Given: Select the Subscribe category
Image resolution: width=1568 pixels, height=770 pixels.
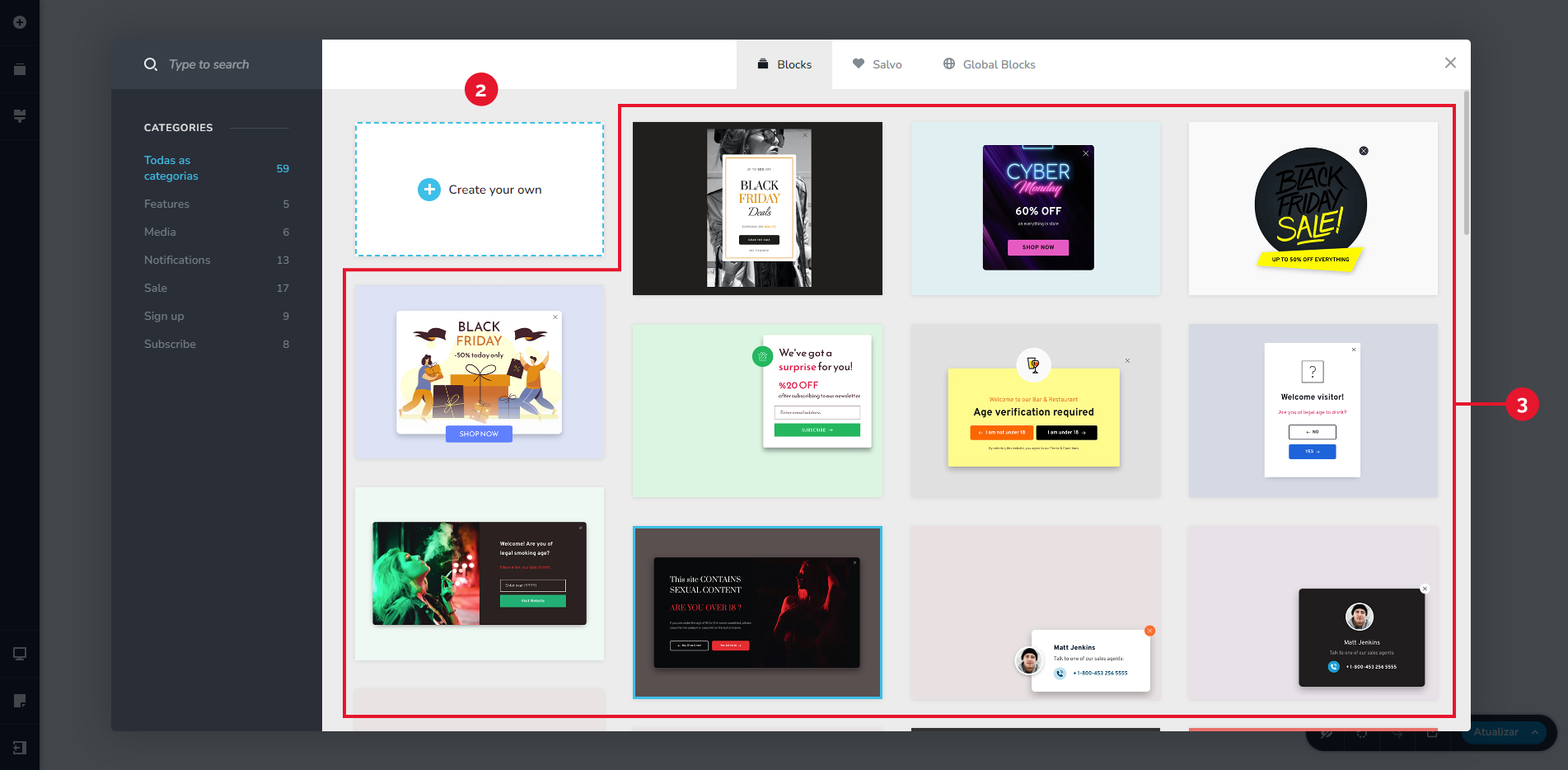Looking at the screenshot, I should (170, 344).
